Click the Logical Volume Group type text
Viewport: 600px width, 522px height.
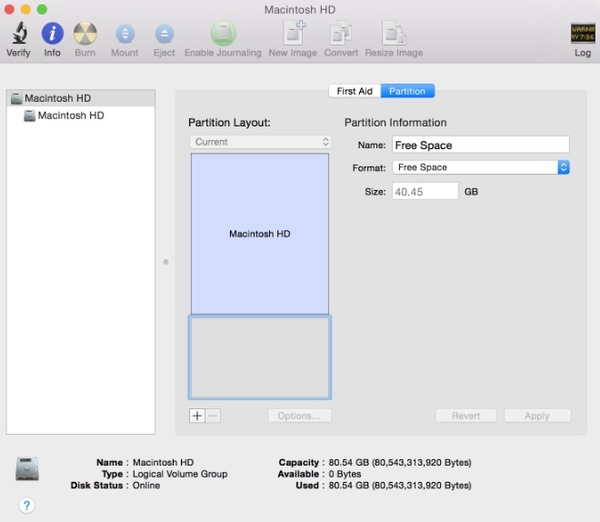pyautogui.click(x=180, y=474)
